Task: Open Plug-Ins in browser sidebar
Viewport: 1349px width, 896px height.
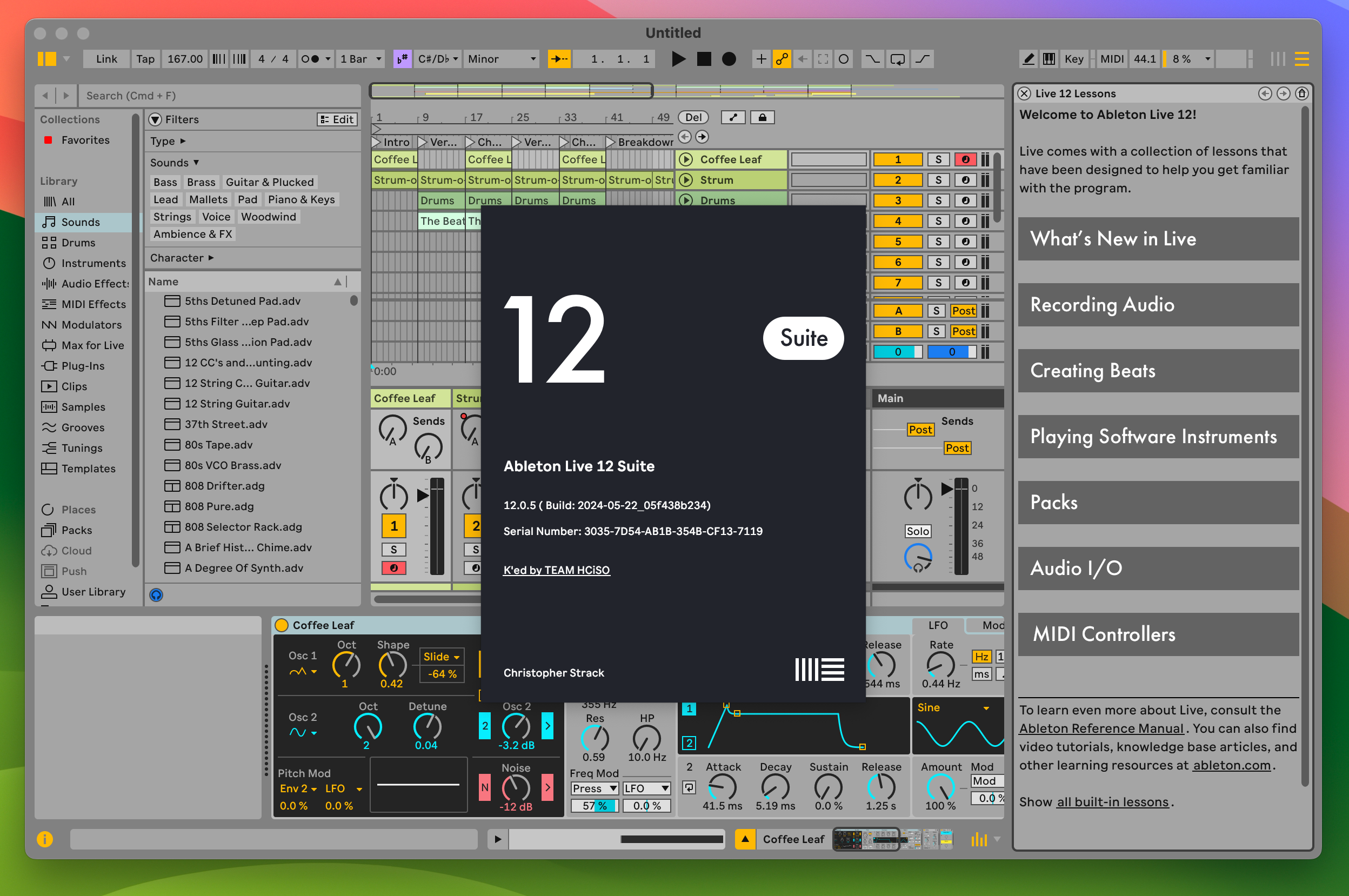Action: pyautogui.click(x=83, y=366)
